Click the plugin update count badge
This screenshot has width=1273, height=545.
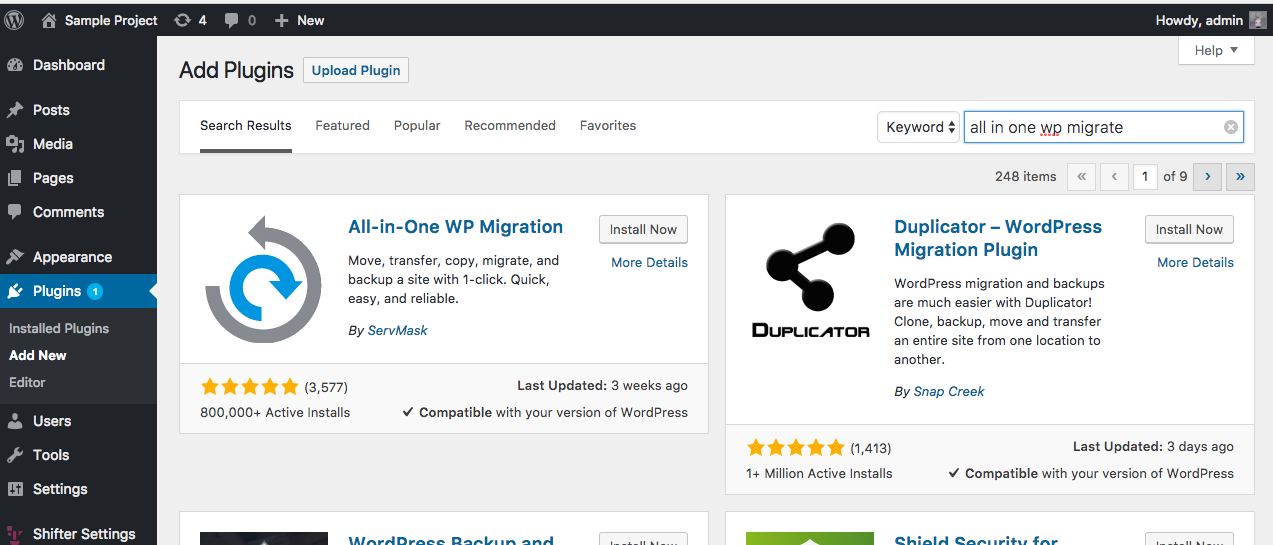pos(95,291)
